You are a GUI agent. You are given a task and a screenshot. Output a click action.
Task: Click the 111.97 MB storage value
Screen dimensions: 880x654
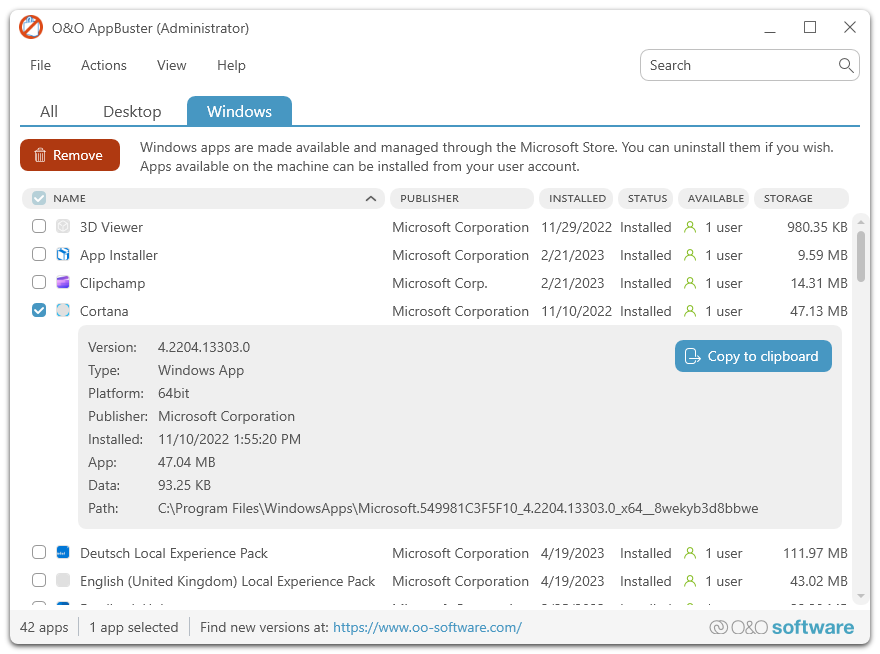coord(815,553)
